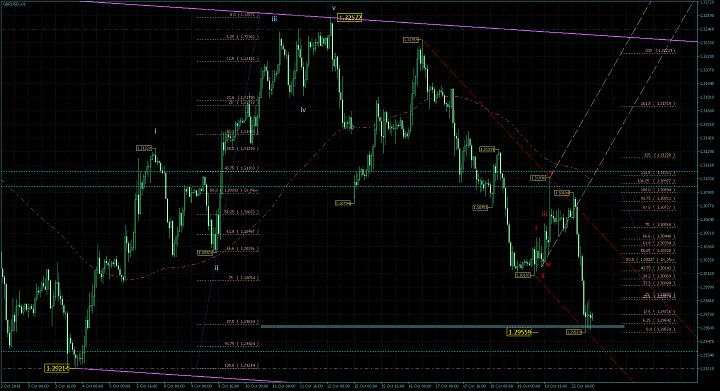This screenshot has height=391, width=720.
Task: Select the Fibonacci 161.8 level label at right
Action: tap(658, 104)
